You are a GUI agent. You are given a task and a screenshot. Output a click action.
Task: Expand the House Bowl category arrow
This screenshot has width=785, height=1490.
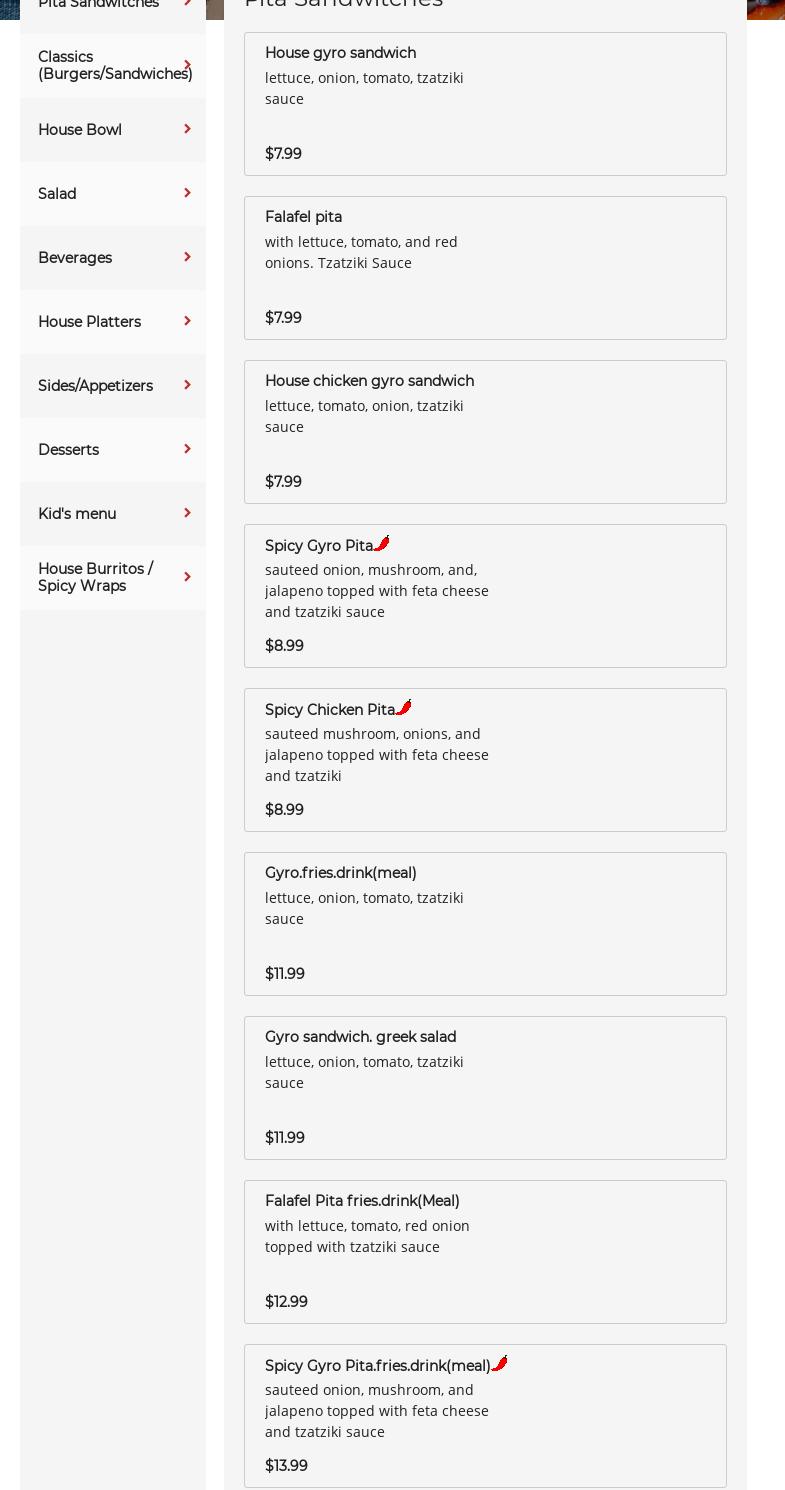[187, 129]
